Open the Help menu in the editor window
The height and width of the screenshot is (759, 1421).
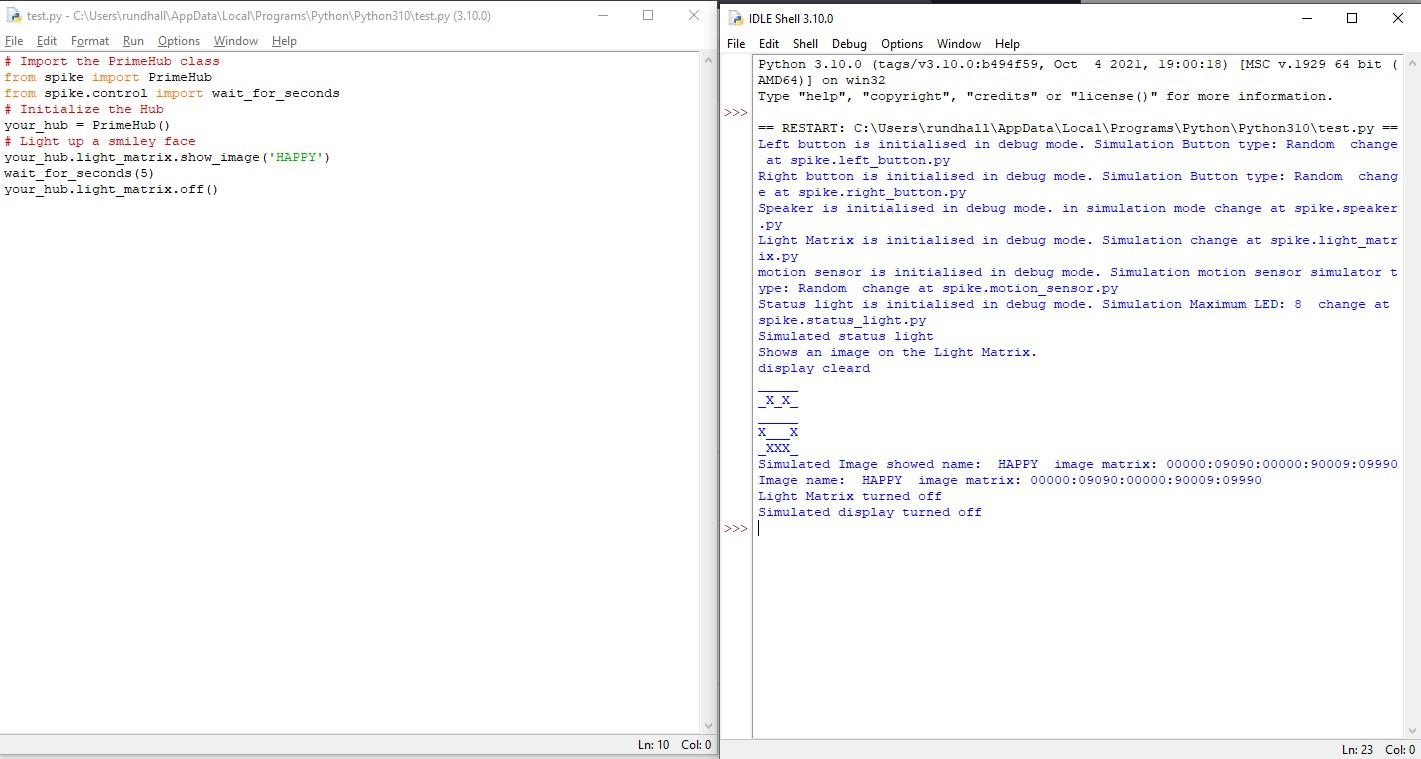click(x=284, y=41)
